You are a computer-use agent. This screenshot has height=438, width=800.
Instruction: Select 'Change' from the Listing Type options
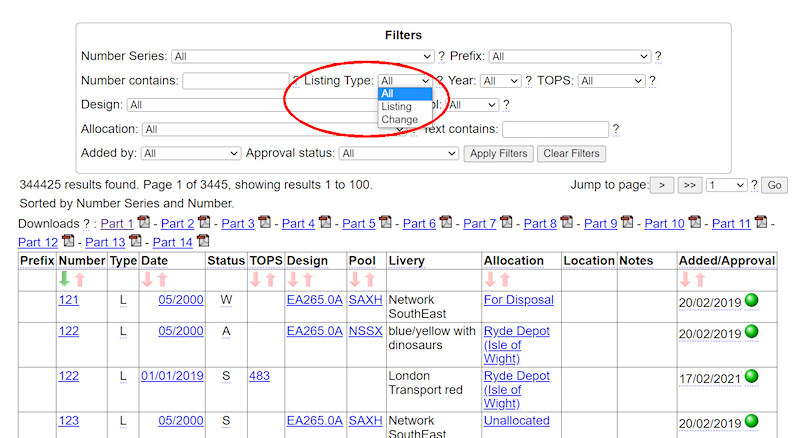(x=400, y=120)
